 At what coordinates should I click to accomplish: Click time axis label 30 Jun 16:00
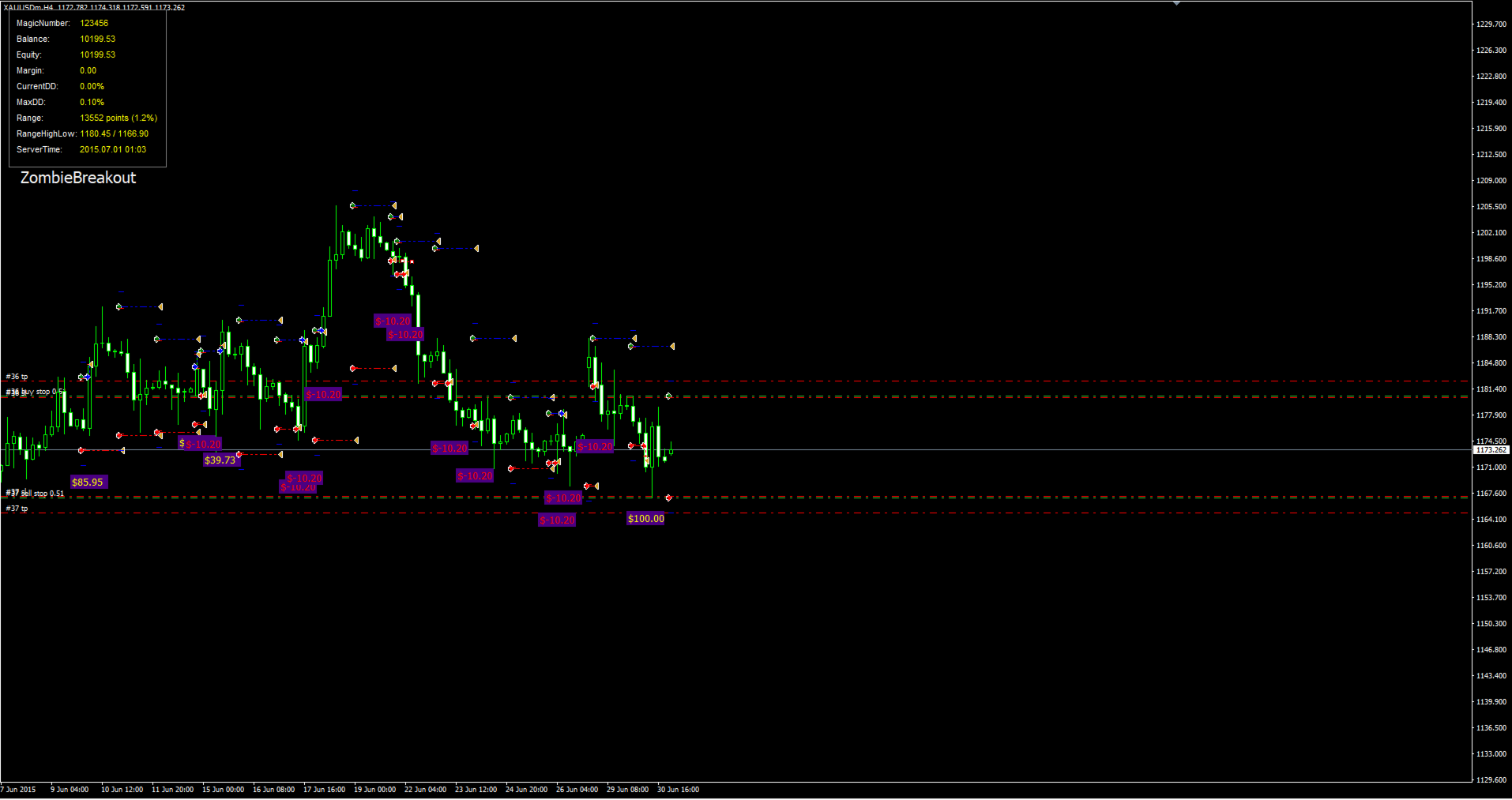point(679,789)
